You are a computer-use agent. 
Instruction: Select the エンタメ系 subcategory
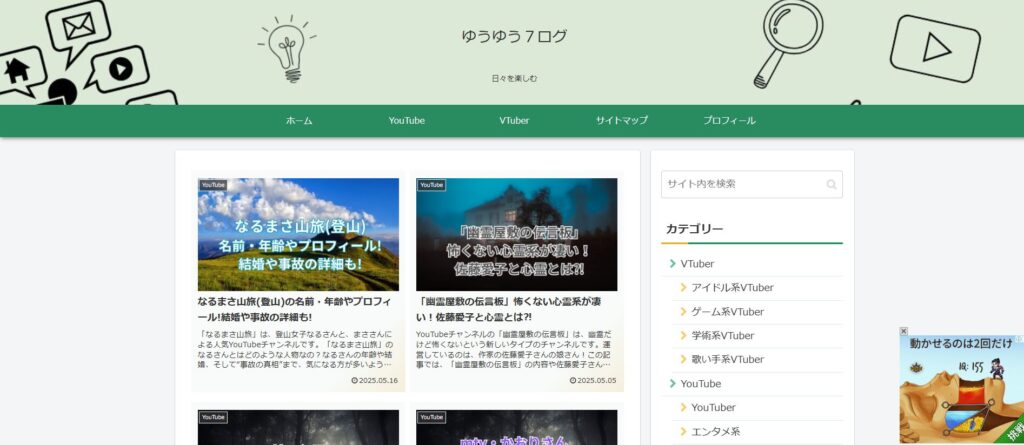click(716, 431)
